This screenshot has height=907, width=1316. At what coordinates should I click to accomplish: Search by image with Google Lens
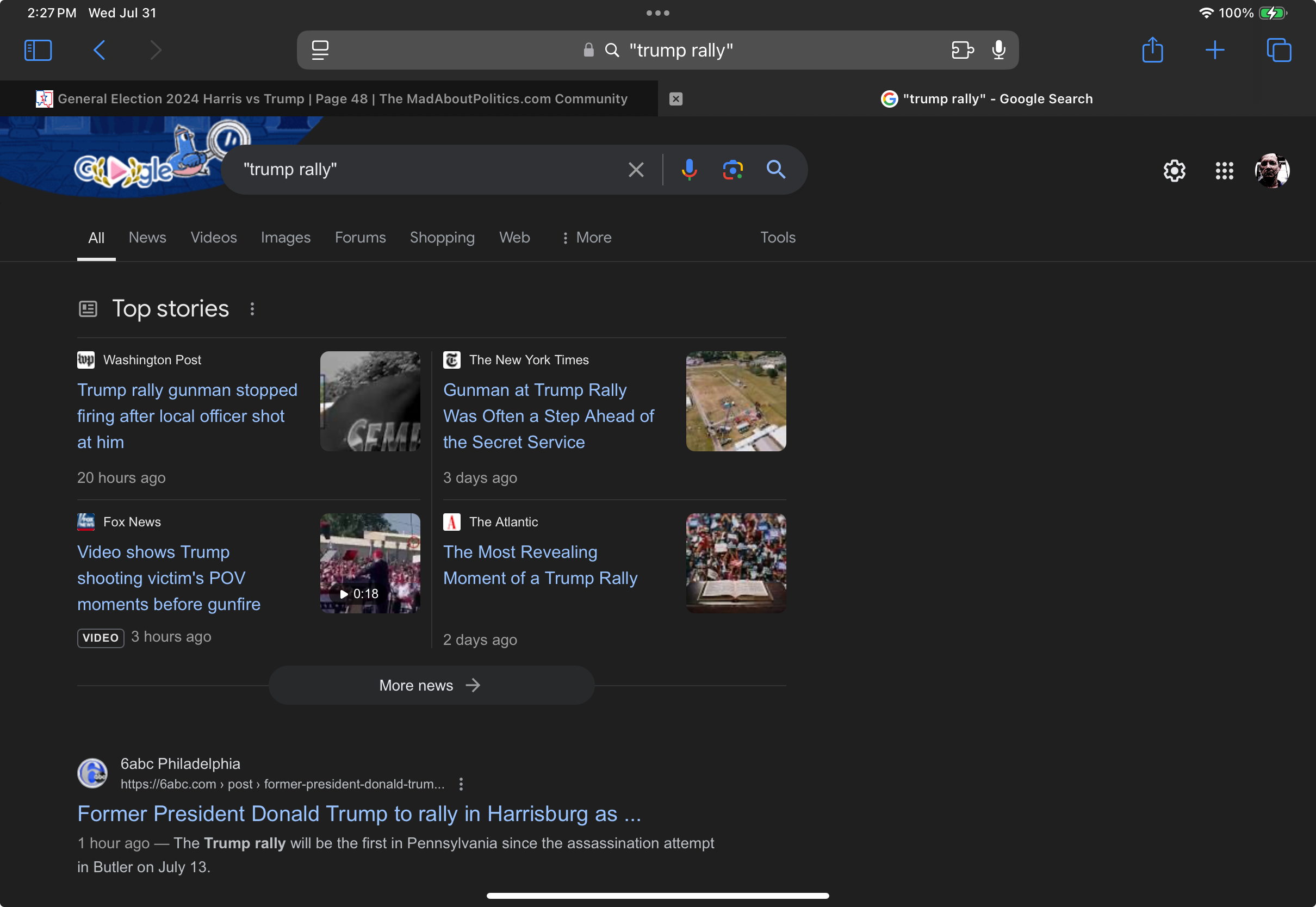pyautogui.click(x=733, y=169)
